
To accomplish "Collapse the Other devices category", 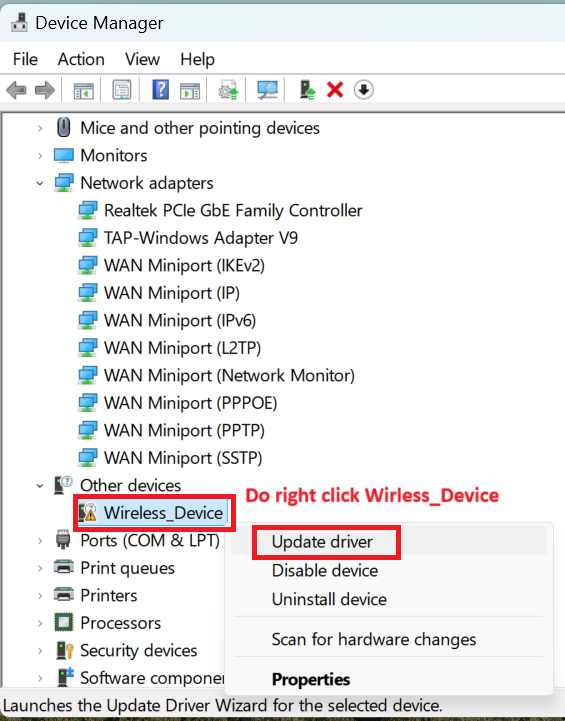I will [x=40, y=486].
